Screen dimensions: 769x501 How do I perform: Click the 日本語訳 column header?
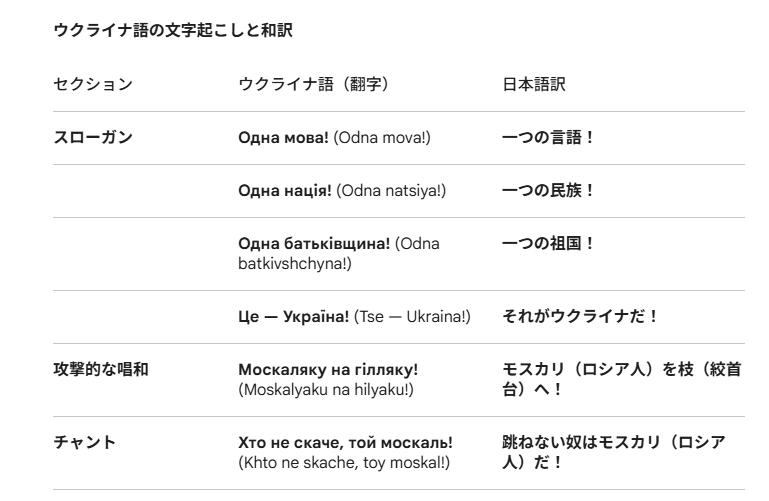[533, 85]
